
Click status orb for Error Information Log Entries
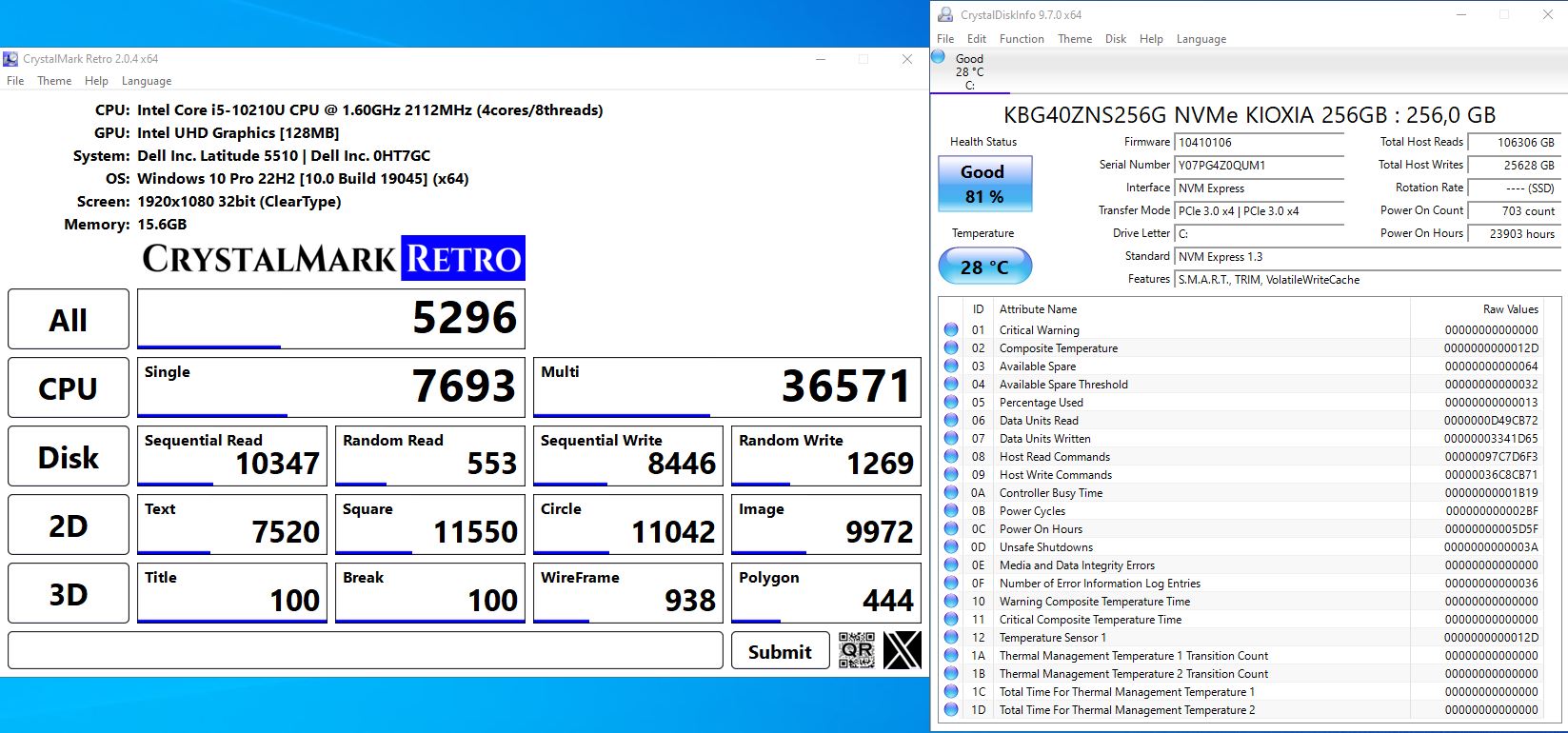coord(951,583)
